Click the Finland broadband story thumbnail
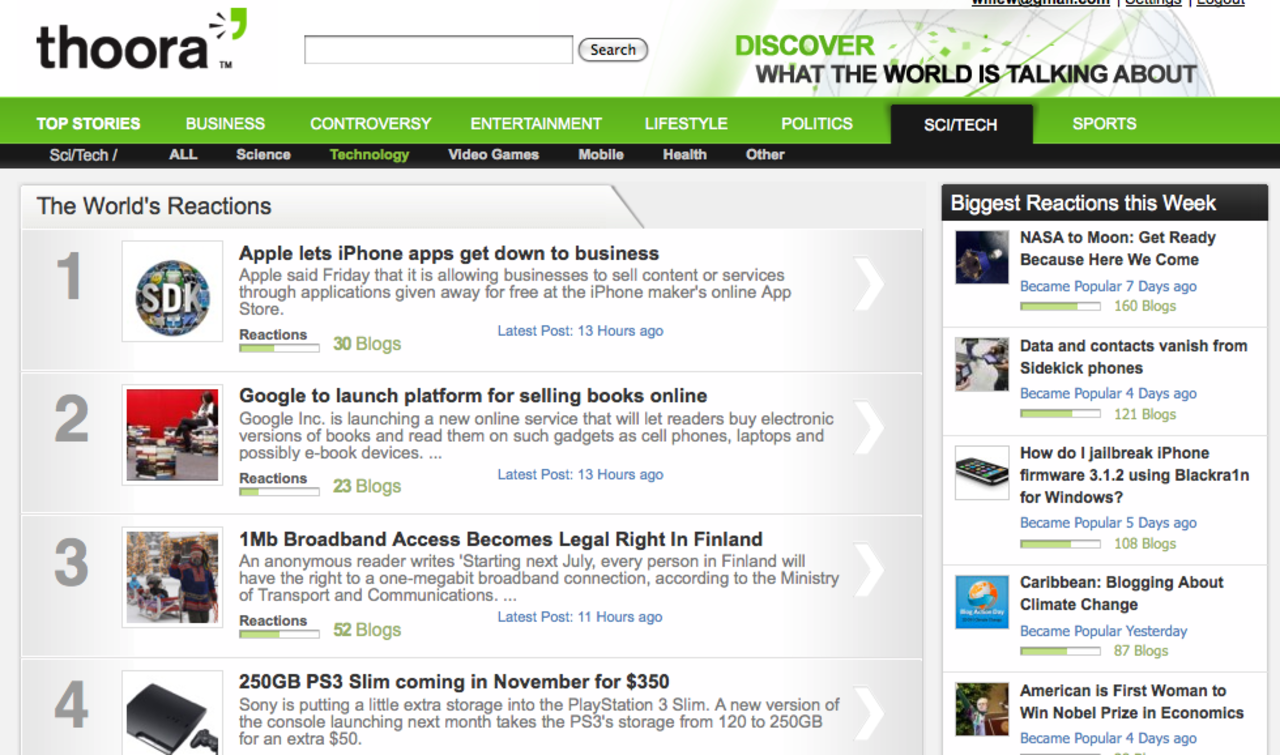The width and height of the screenshot is (1280, 755). (x=172, y=578)
